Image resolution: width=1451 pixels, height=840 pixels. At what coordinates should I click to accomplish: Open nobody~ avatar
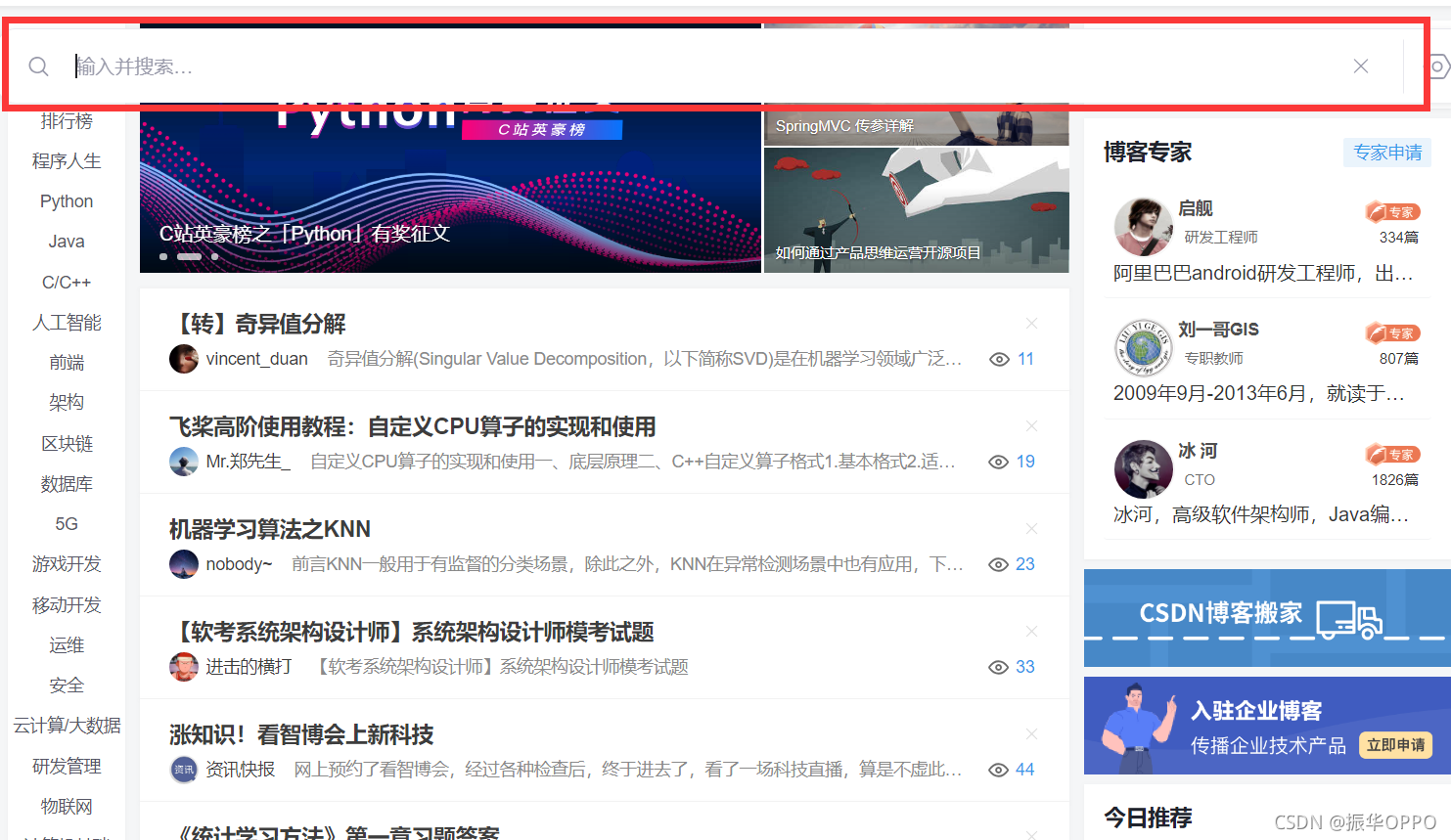(184, 564)
